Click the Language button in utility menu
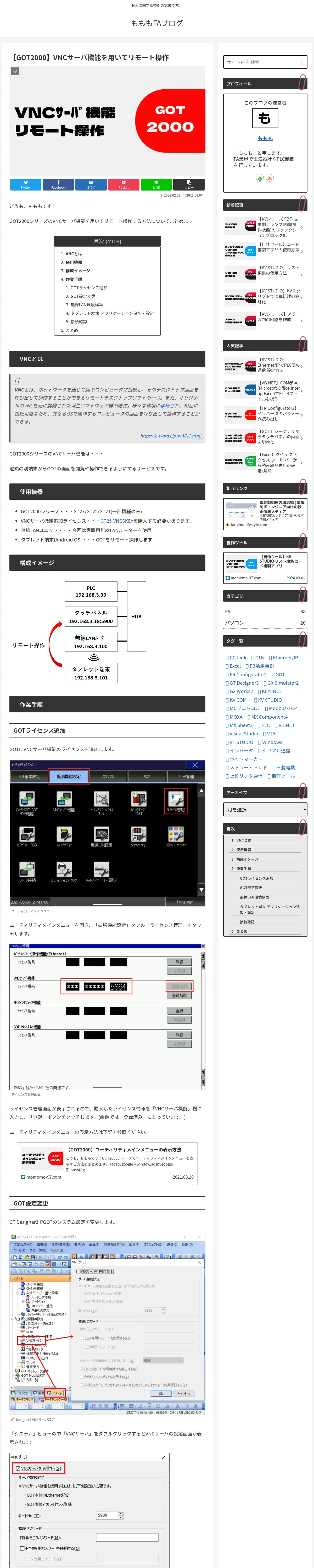Screen dimensions: 314x1568 (x=185, y=902)
